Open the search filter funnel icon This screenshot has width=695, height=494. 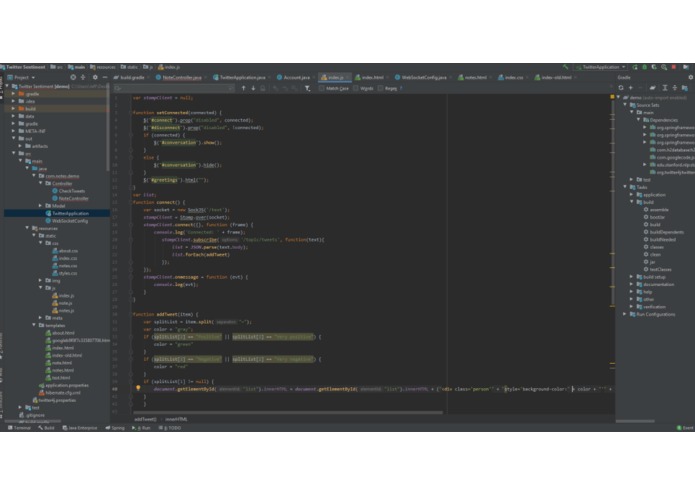[307, 88]
